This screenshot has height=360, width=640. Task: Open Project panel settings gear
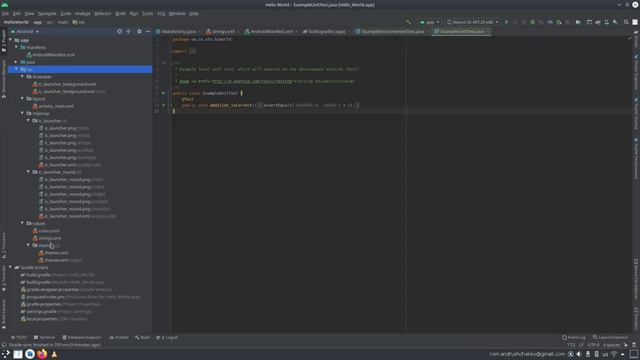coord(139,31)
